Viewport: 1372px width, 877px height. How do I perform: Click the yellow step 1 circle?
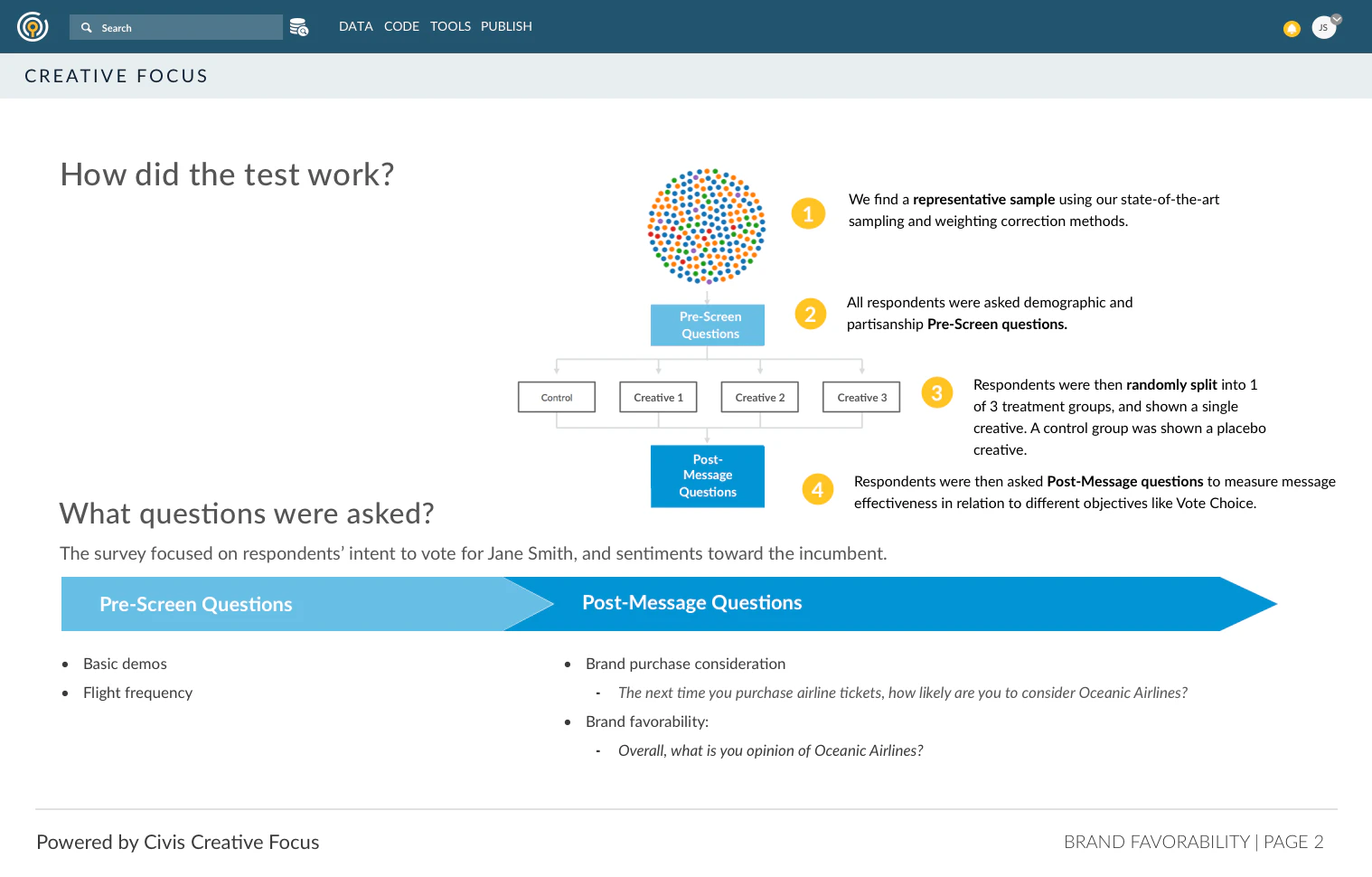[808, 213]
